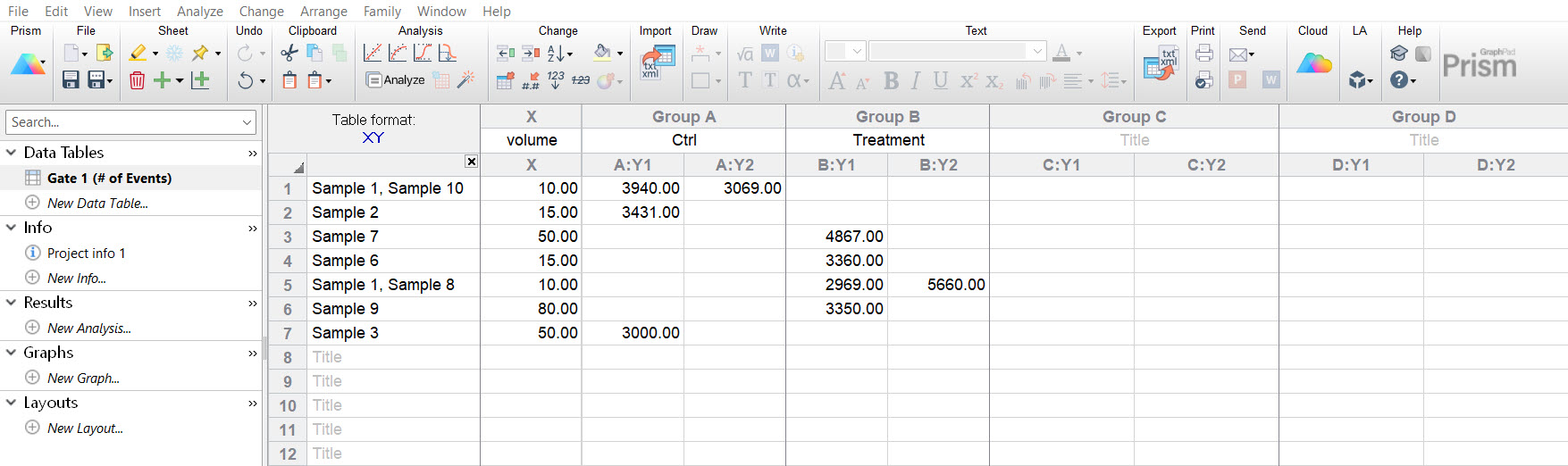
Task: Click the Analyze button
Action: click(396, 80)
